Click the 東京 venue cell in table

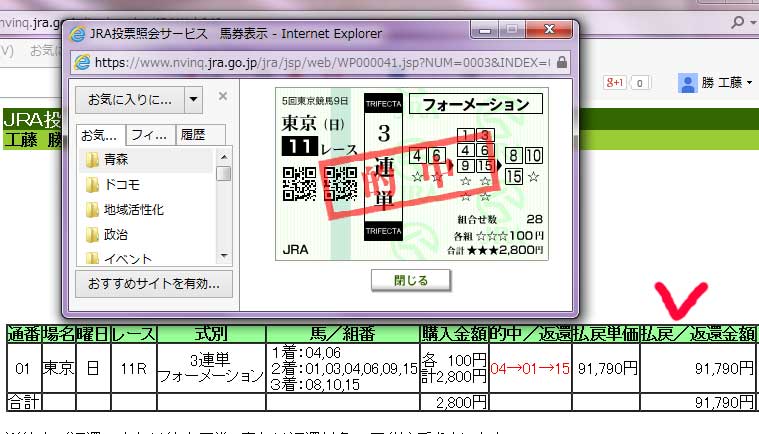[x=59, y=368]
